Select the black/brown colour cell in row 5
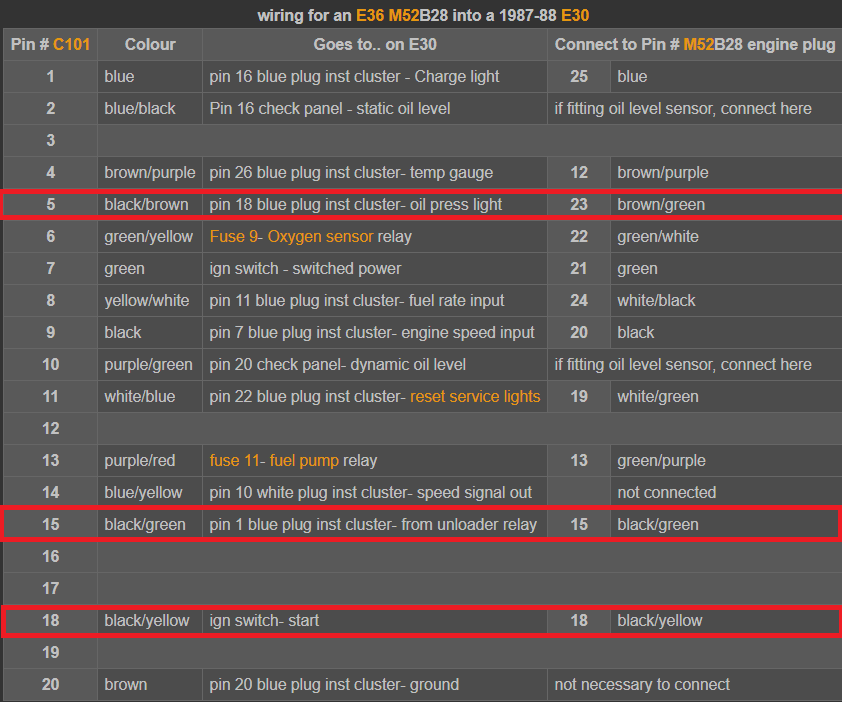The width and height of the screenshot is (842, 702). click(x=146, y=205)
